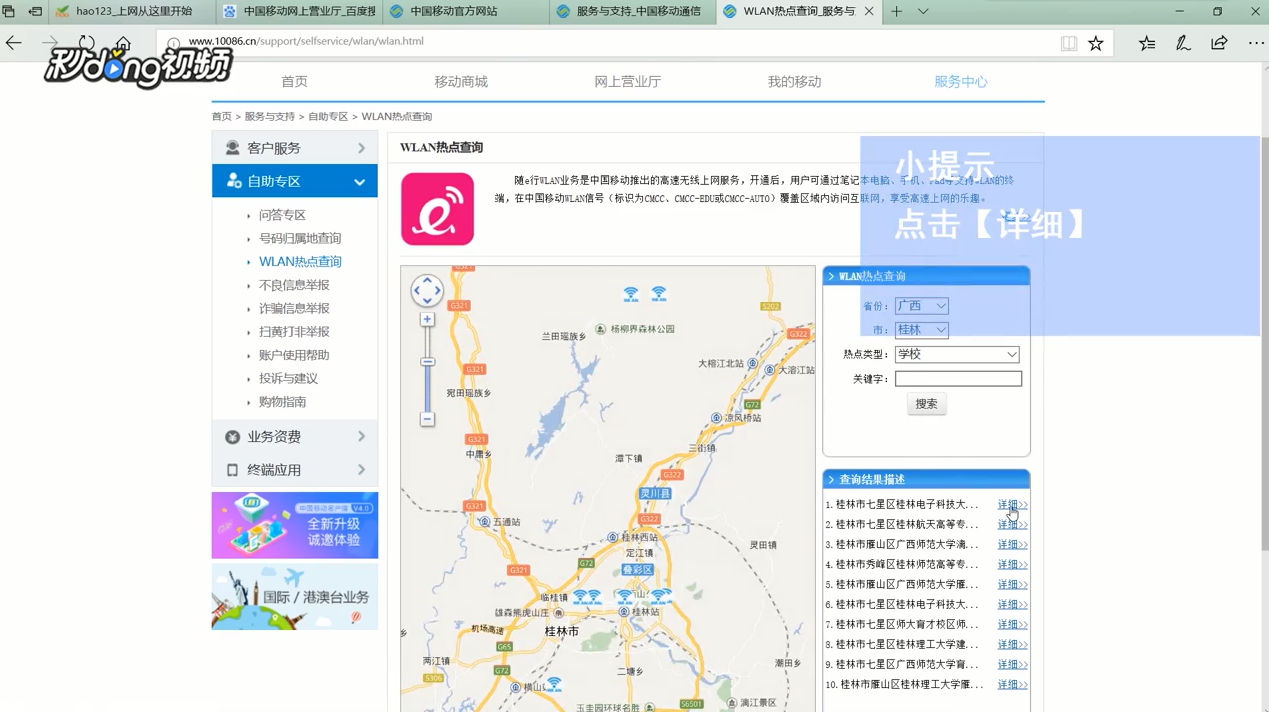
Task: Open 详细 link for result 7
Action: coord(1012,625)
